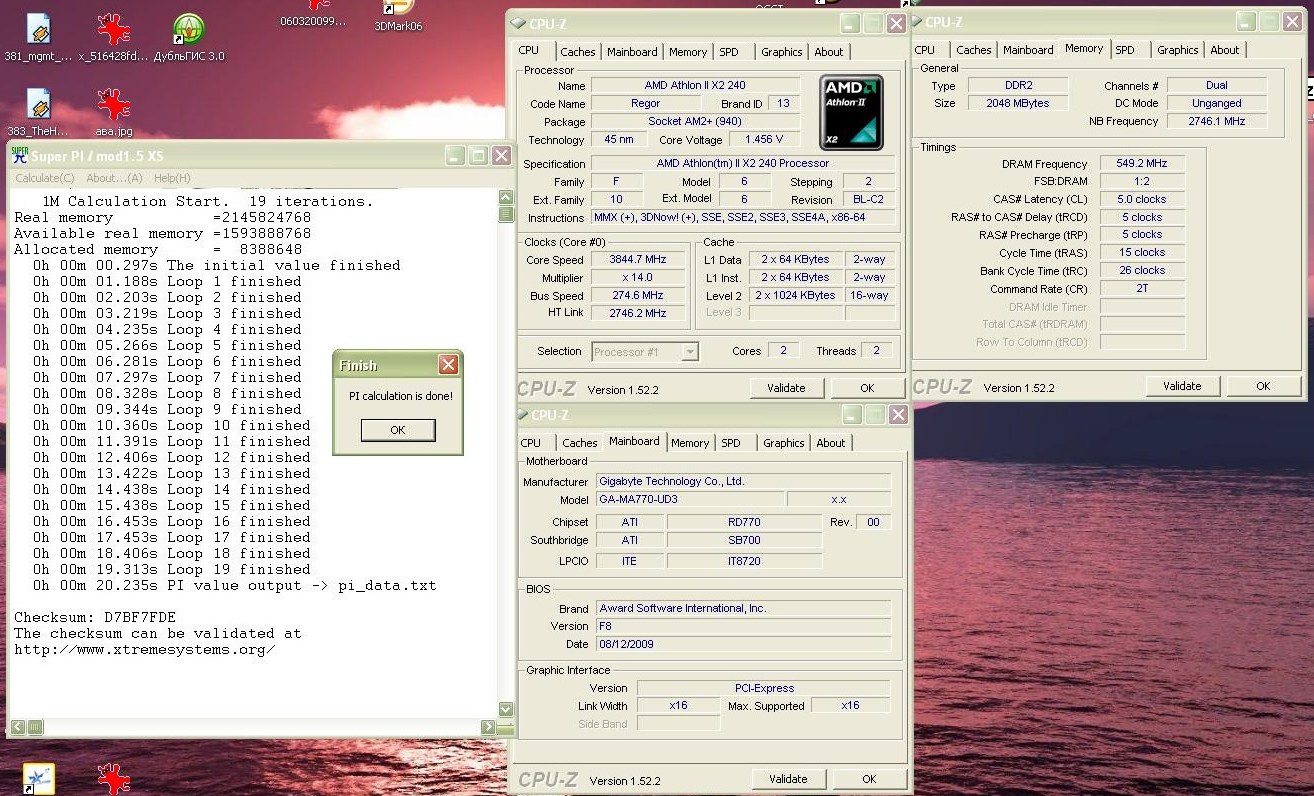Click the Core Speed value 3844.7 MHz

[637, 260]
